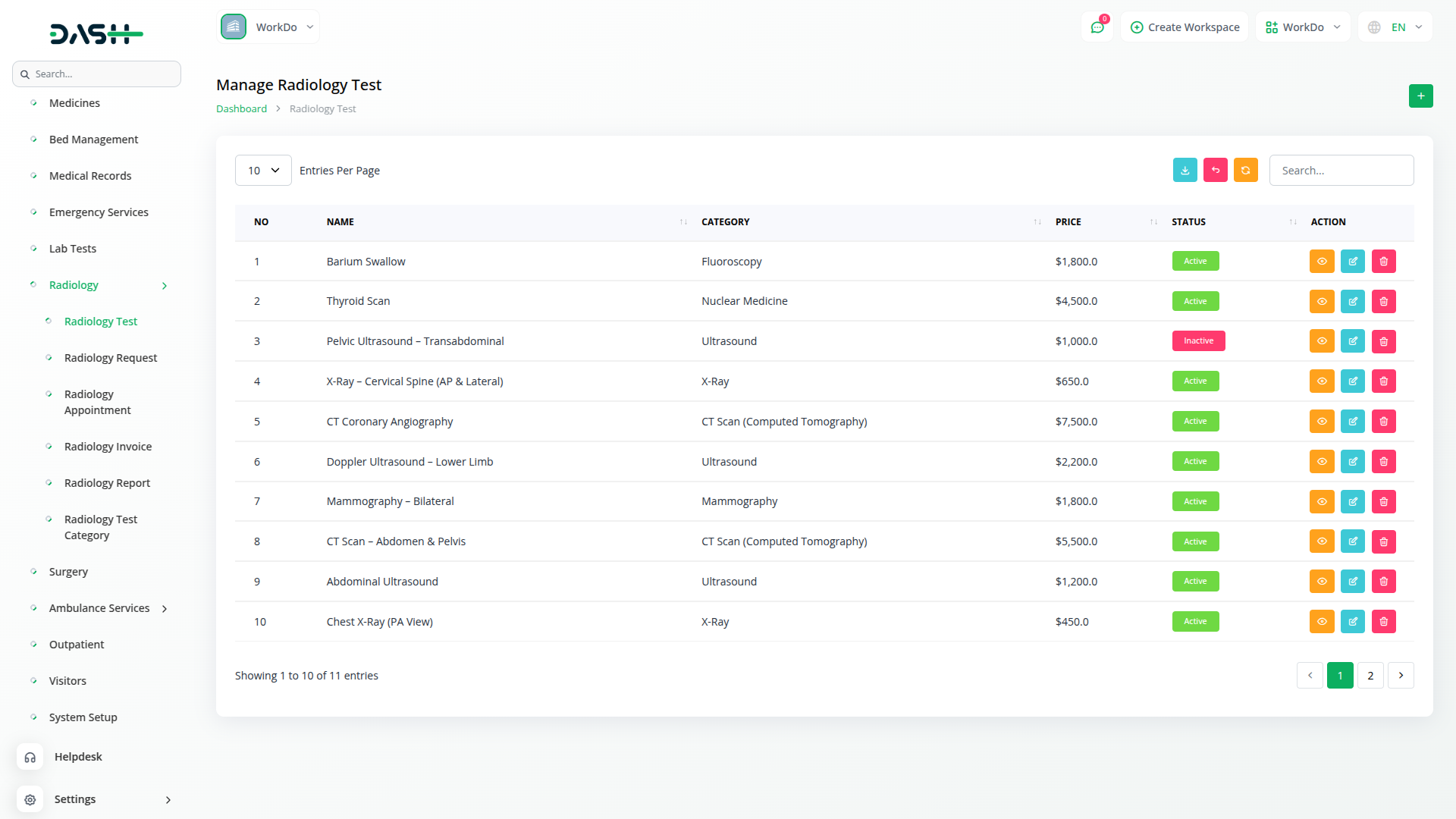View details of CT Coronary Angiography
This screenshot has width=1456, height=819.
click(x=1321, y=422)
